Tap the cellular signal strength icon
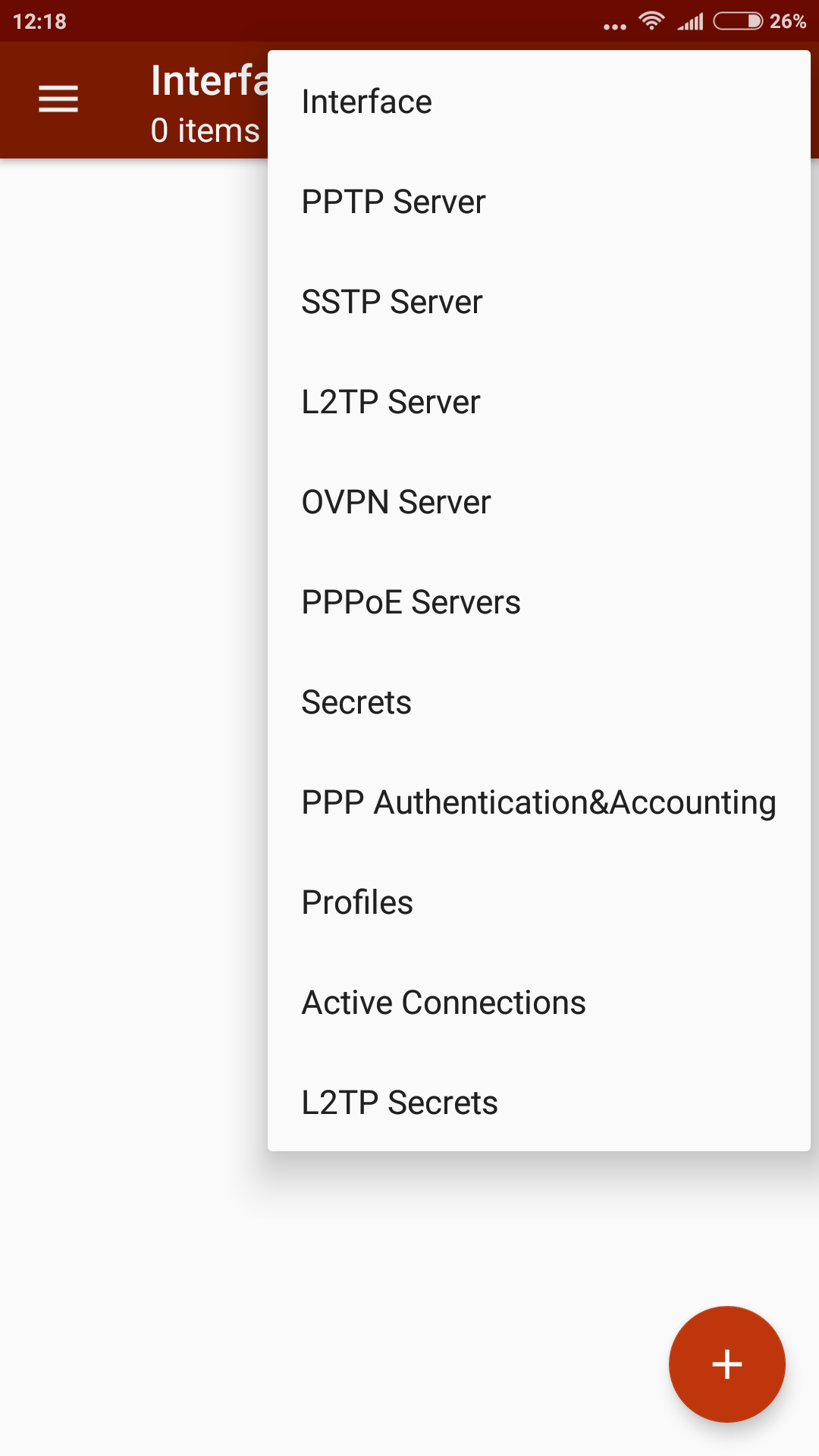 coord(691,21)
